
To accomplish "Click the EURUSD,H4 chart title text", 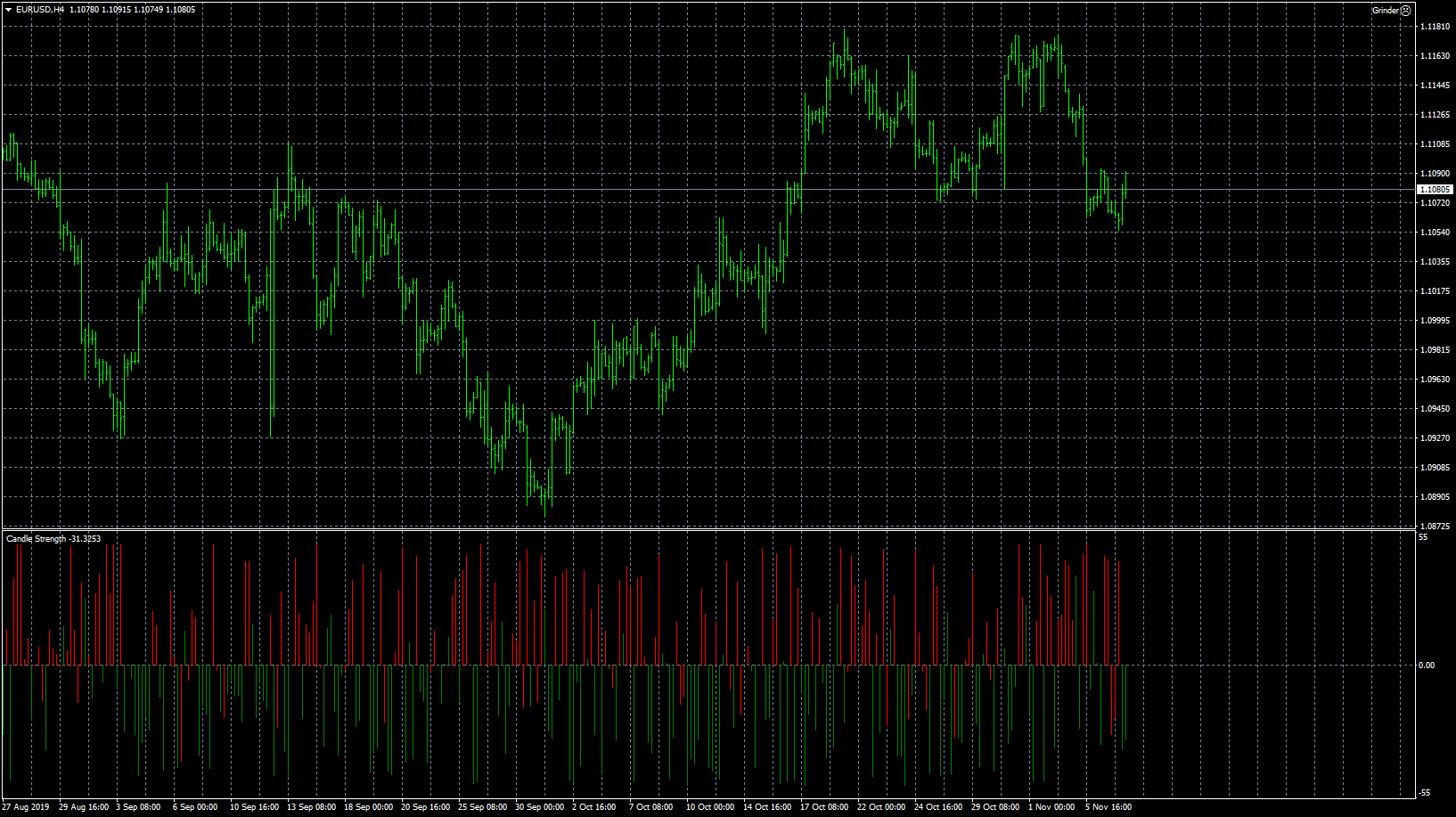I will click(x=40, y=10).
